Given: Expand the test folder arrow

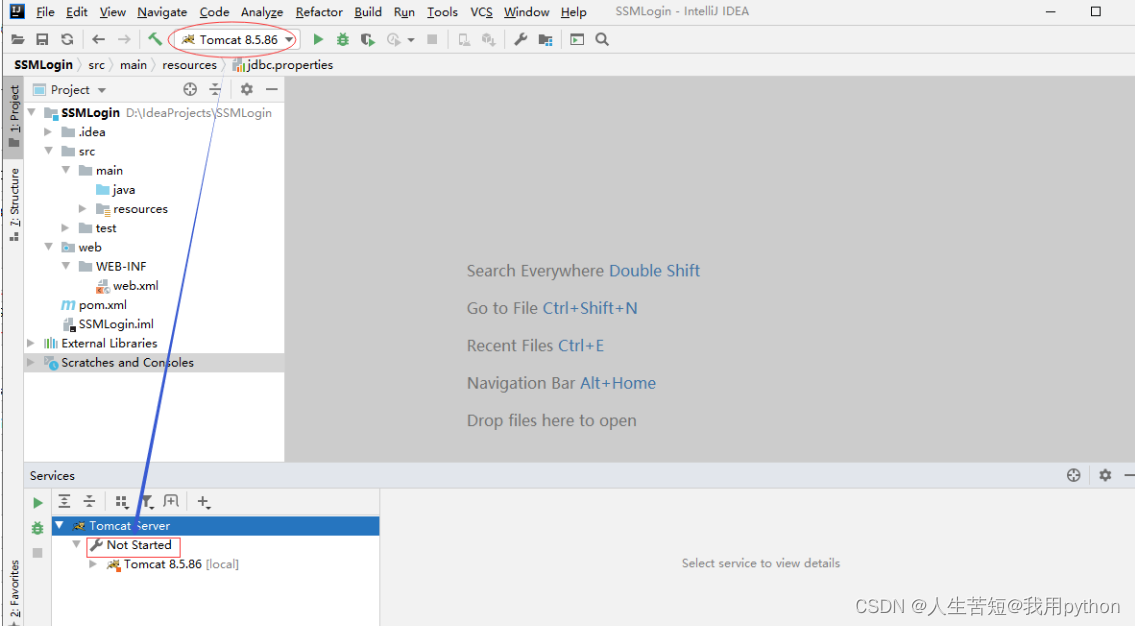Looking at the screenshot, I should coord(65,228).
